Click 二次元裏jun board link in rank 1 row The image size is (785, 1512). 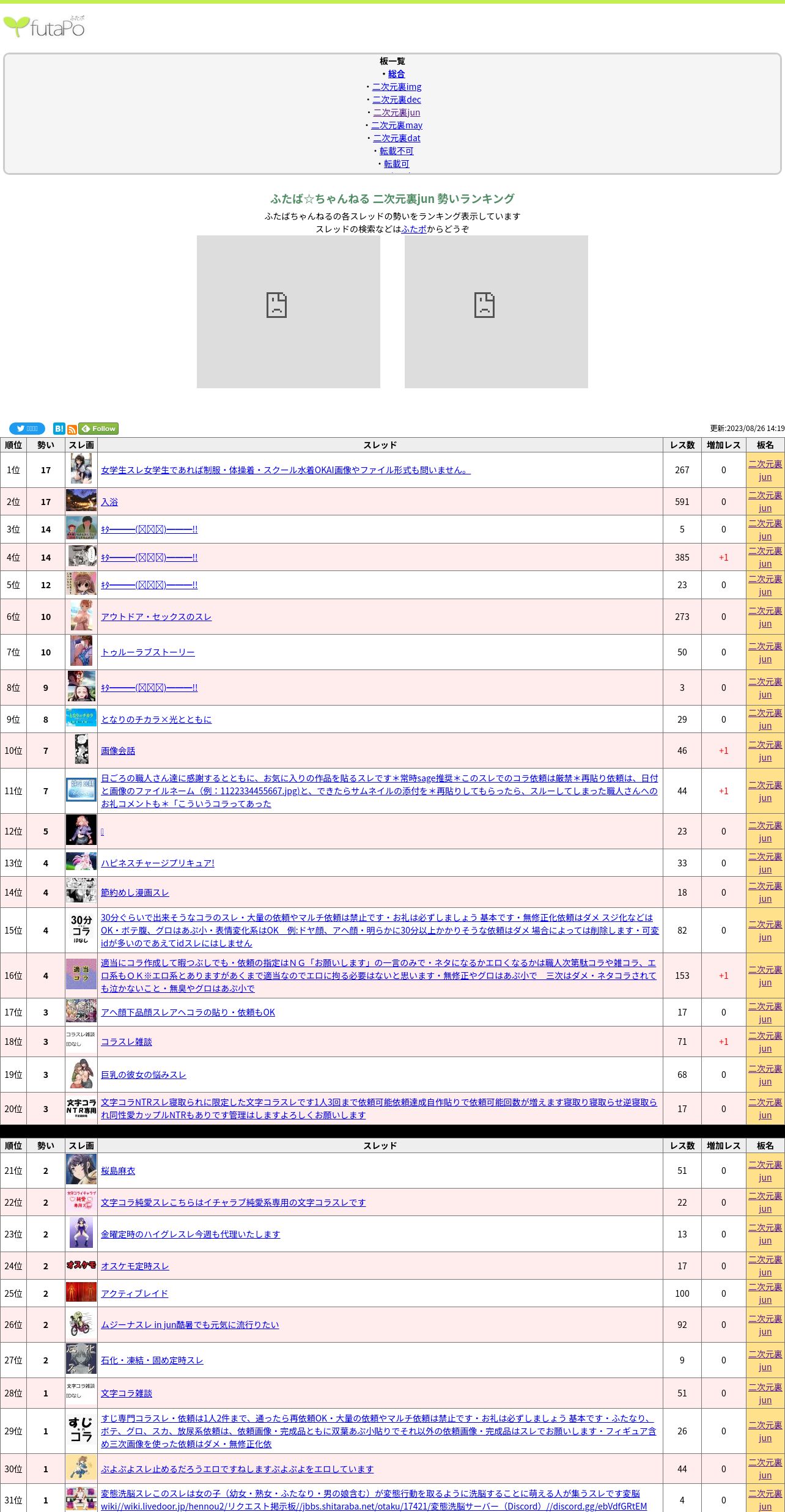(765, 470)
